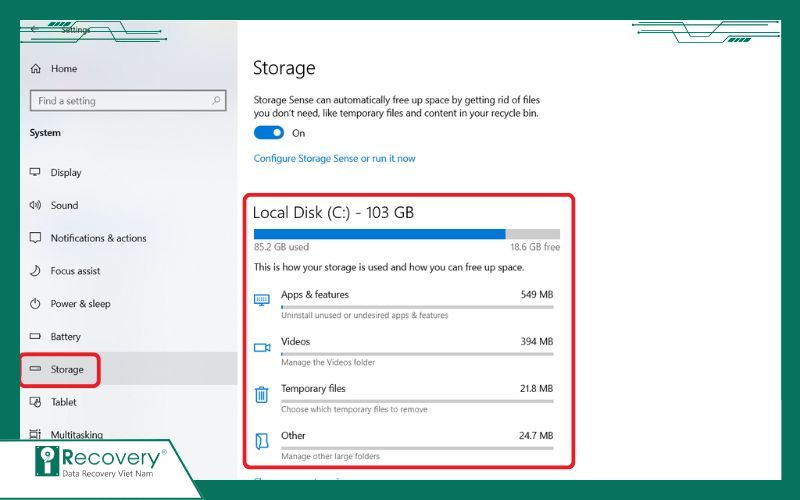
Task: Open the Tablet settings page
Action: 63,402
